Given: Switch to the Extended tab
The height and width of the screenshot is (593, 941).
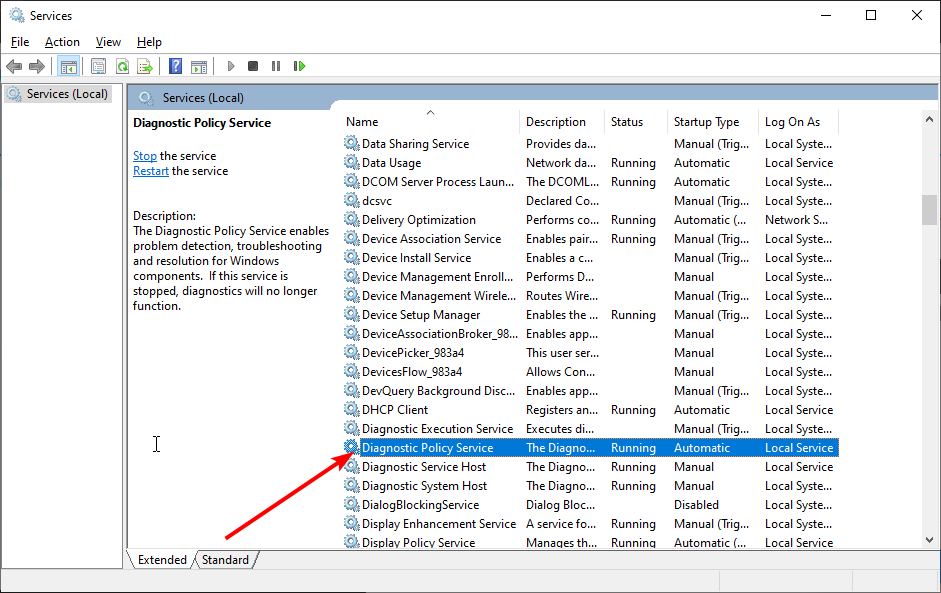Looking at the screenshot, I should click(x=162, y=559).
